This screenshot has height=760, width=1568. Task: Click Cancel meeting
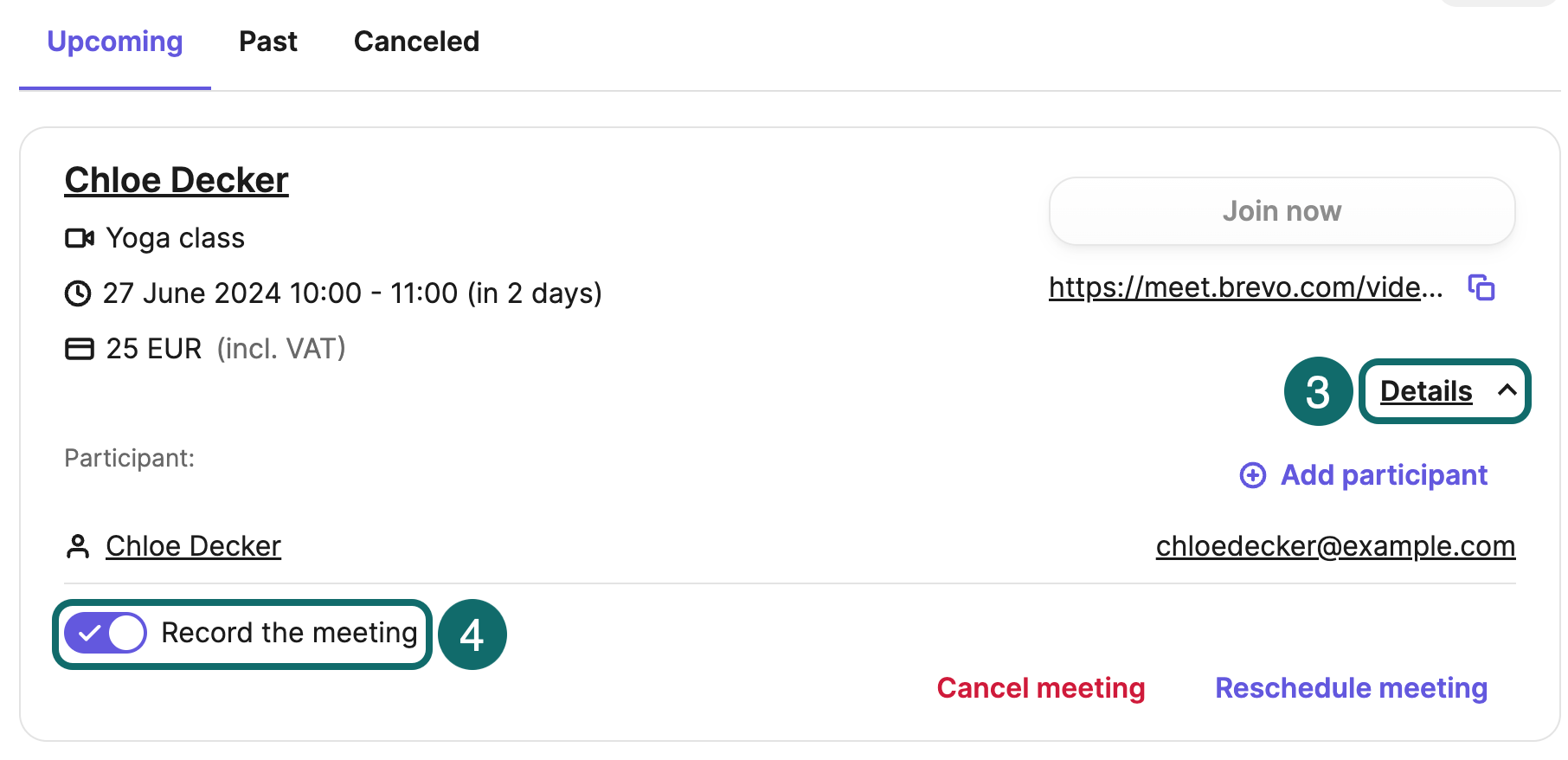[1040, 688]
